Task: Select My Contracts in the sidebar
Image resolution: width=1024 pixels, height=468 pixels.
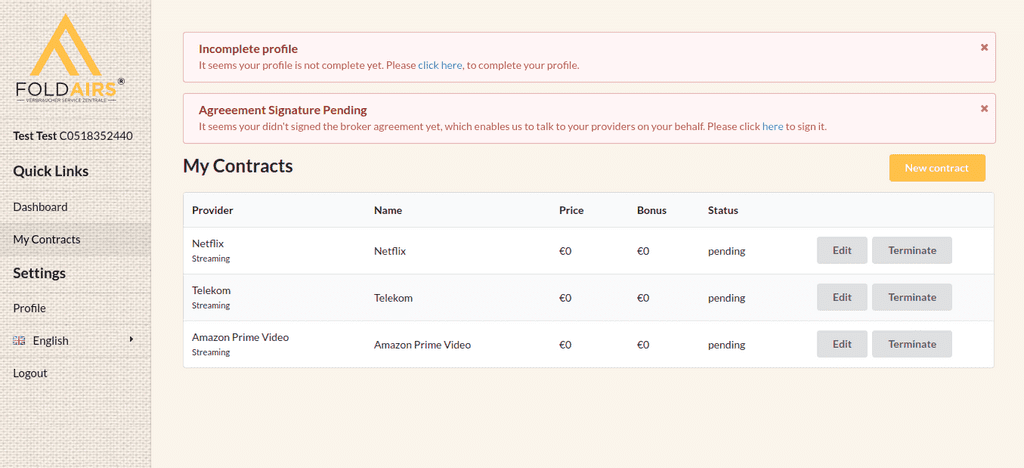Action: (47, 240)
